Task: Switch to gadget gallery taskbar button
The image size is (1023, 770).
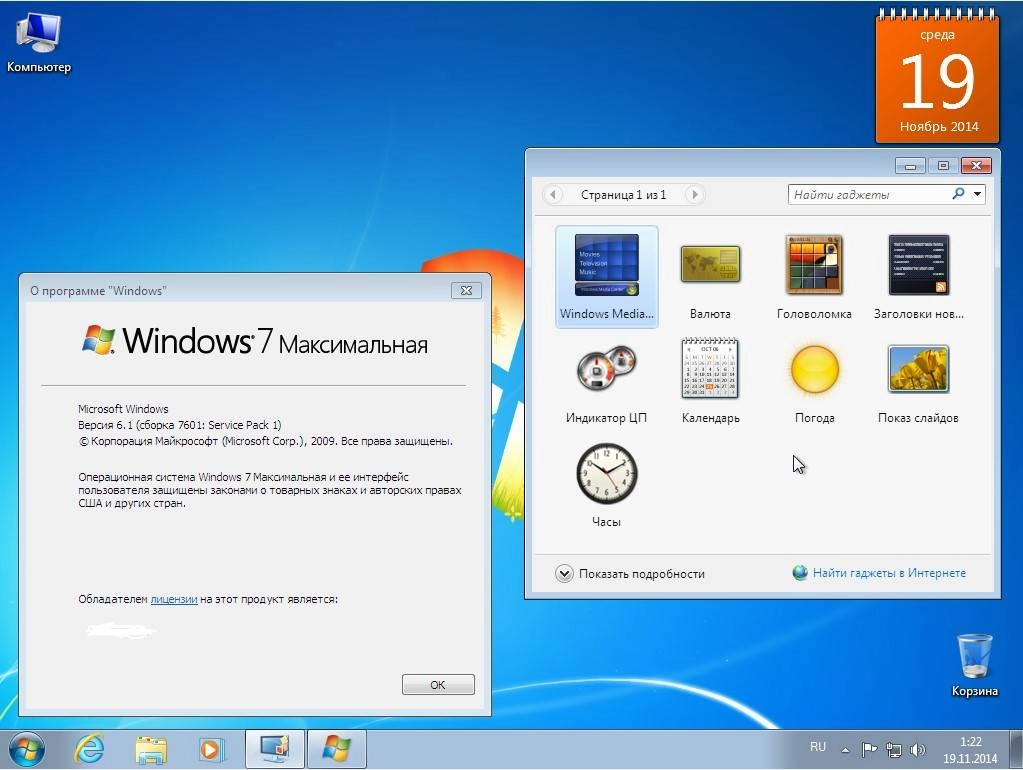Action: click(x=275, y=749)
